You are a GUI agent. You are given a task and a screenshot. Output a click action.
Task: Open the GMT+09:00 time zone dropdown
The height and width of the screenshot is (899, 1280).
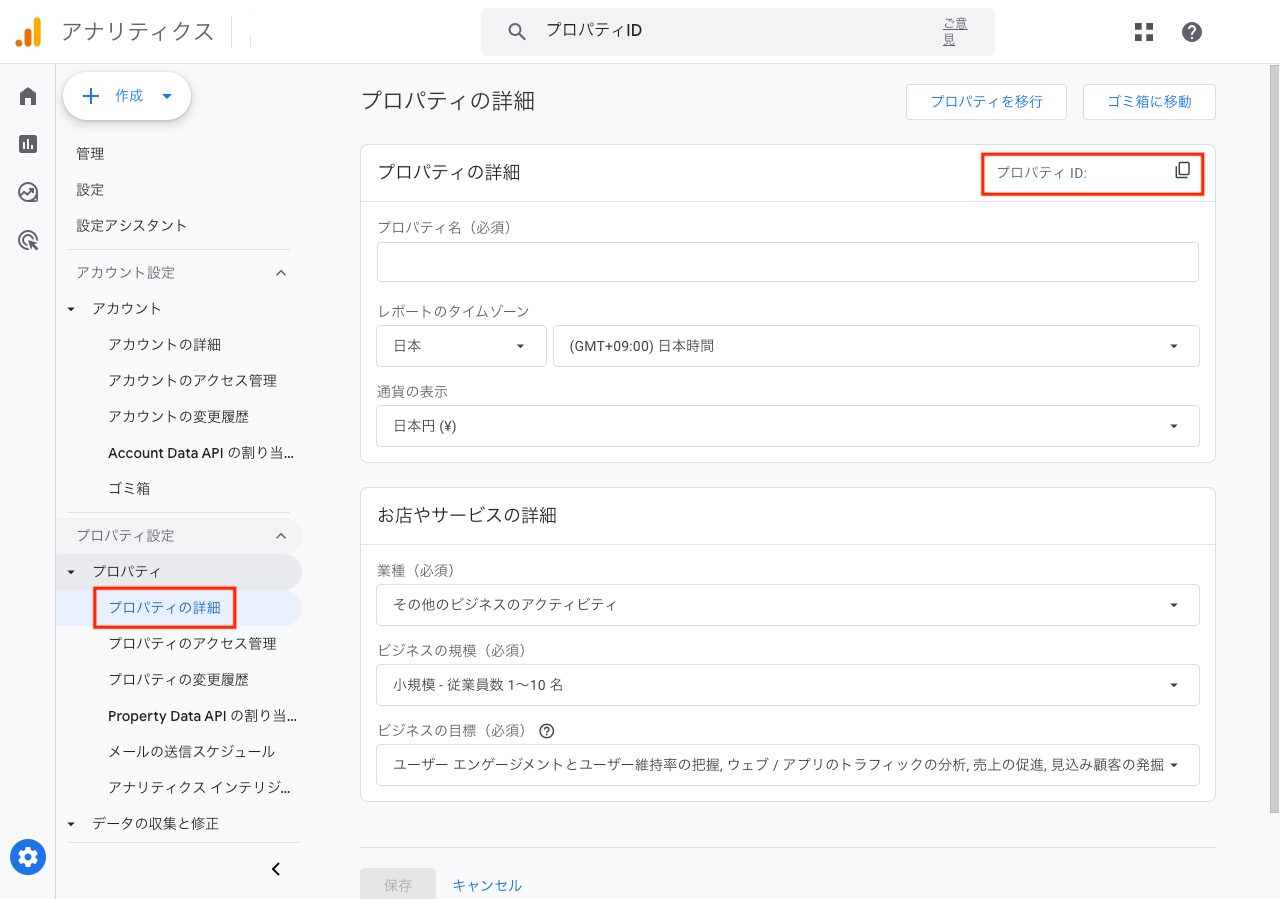[1173, 346]
